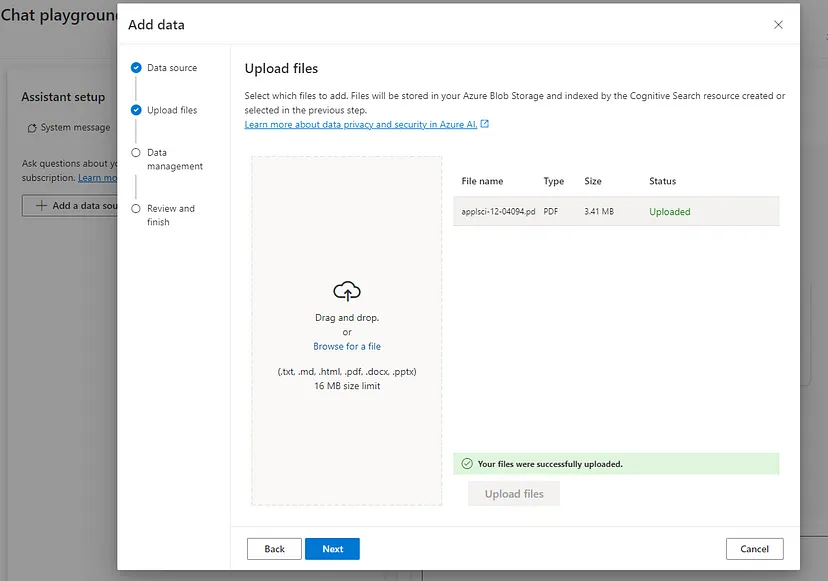Screen dimensions: 828x581
Task: Click the File name column header
Action: [482, 181]
